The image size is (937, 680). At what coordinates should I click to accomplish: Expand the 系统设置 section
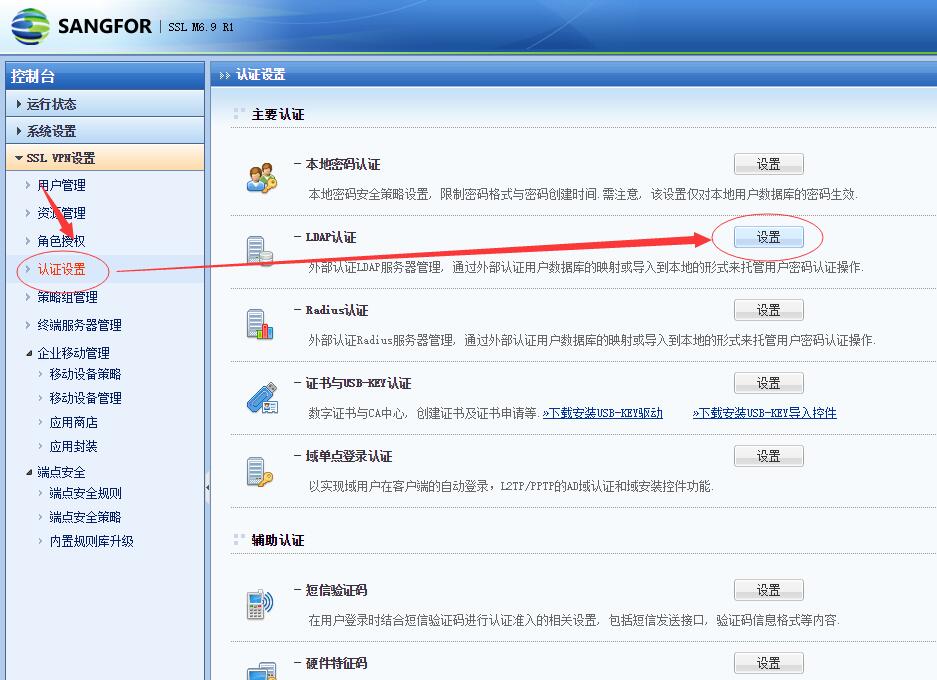tap(105, 131)
